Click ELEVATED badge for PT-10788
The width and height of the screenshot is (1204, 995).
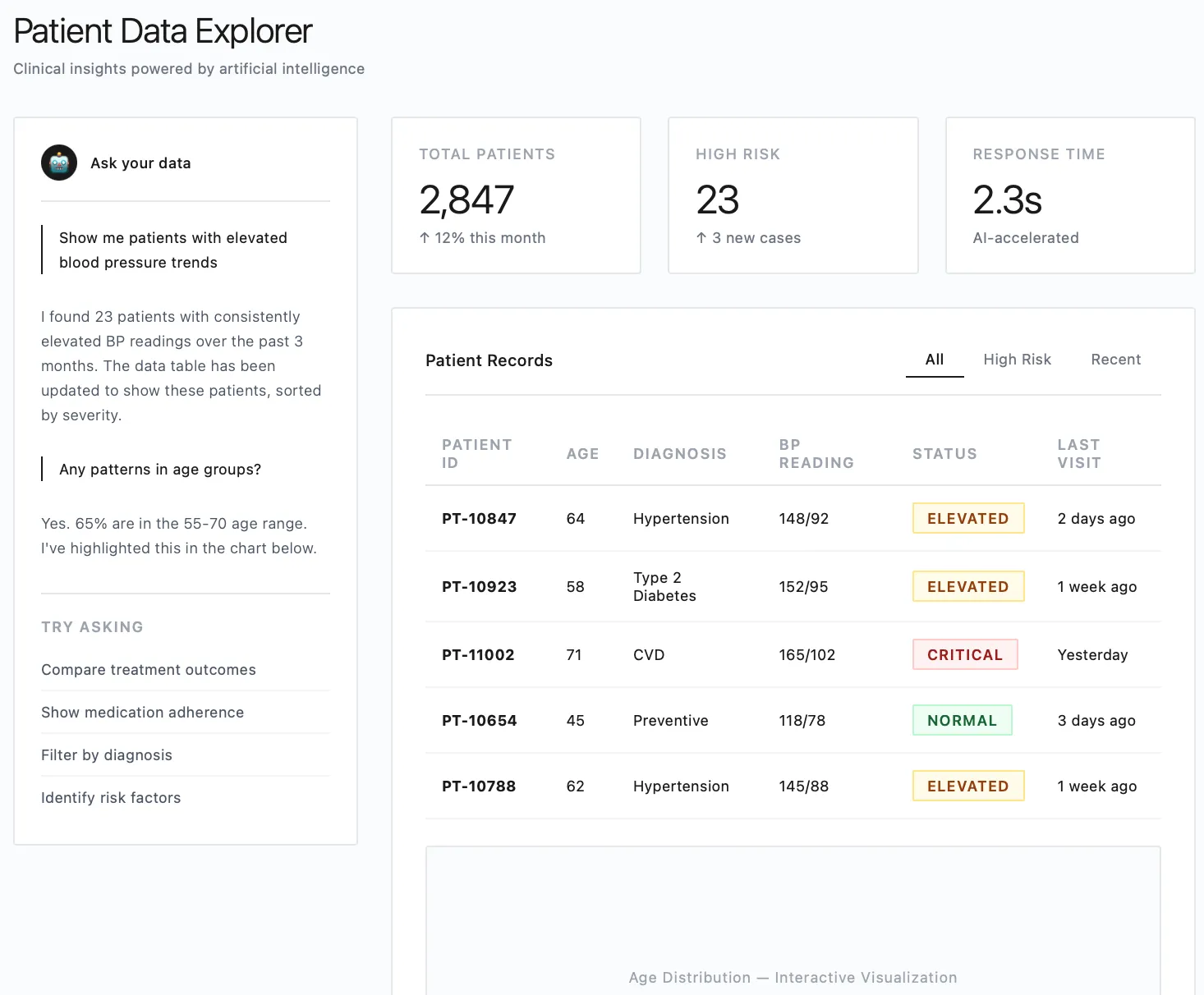(x=967, y=786)
